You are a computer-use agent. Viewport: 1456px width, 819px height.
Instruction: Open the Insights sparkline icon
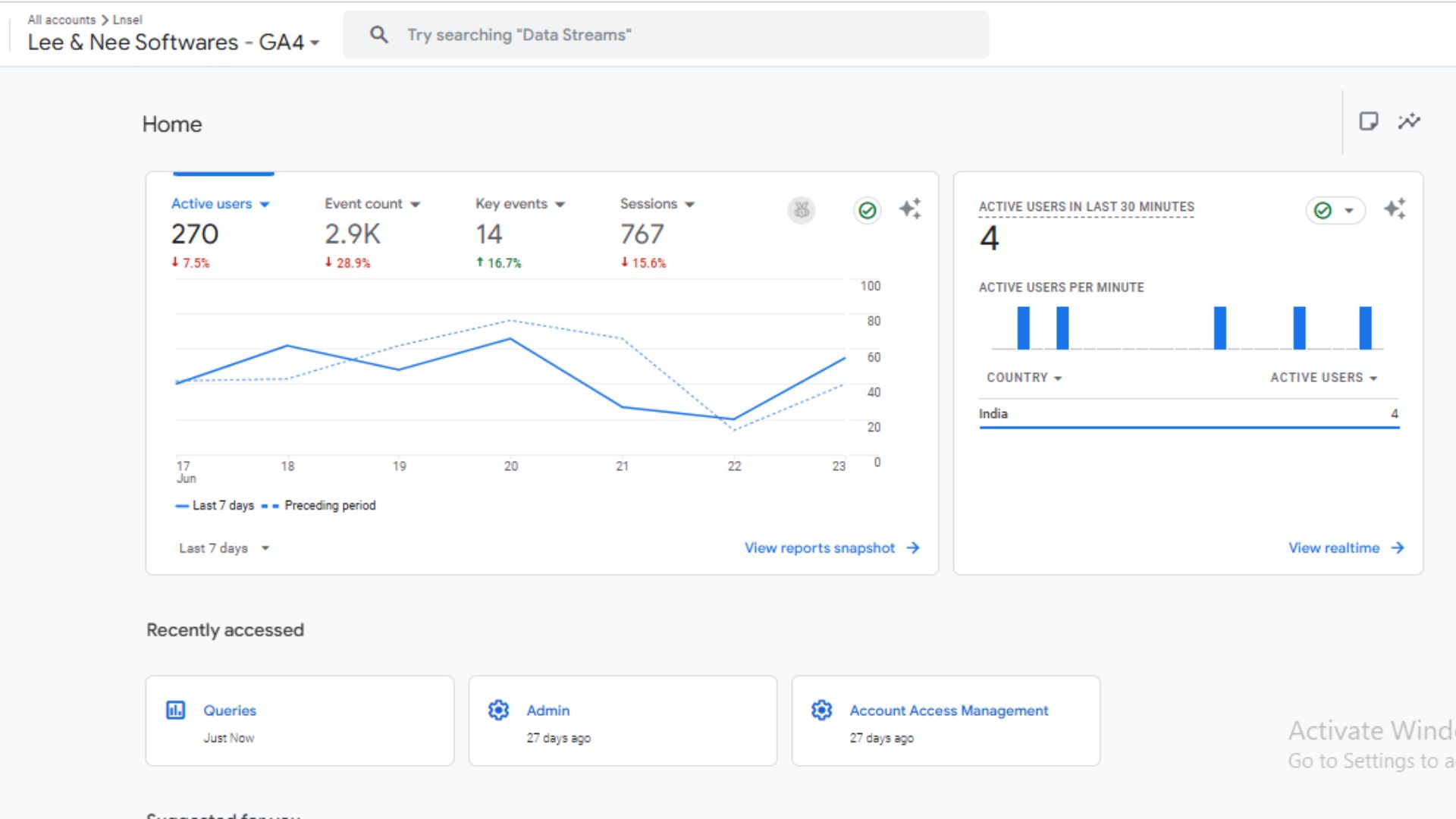point(1409,121)
